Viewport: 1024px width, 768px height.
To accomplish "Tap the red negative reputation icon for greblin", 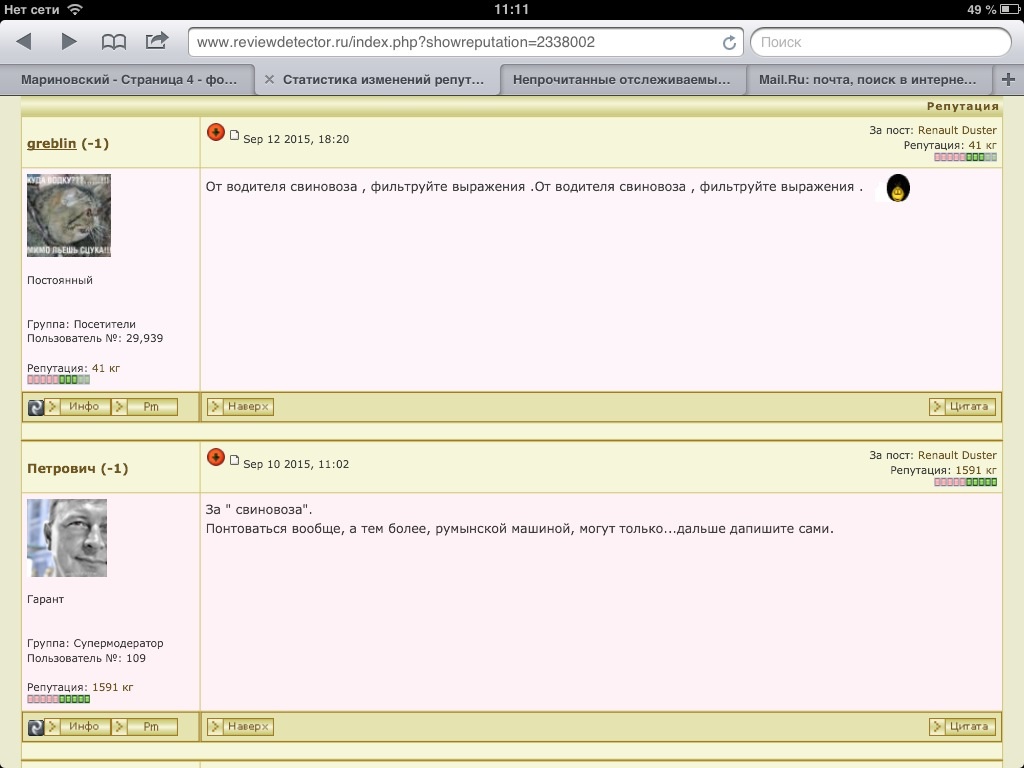I will click(x=215, y=133).
